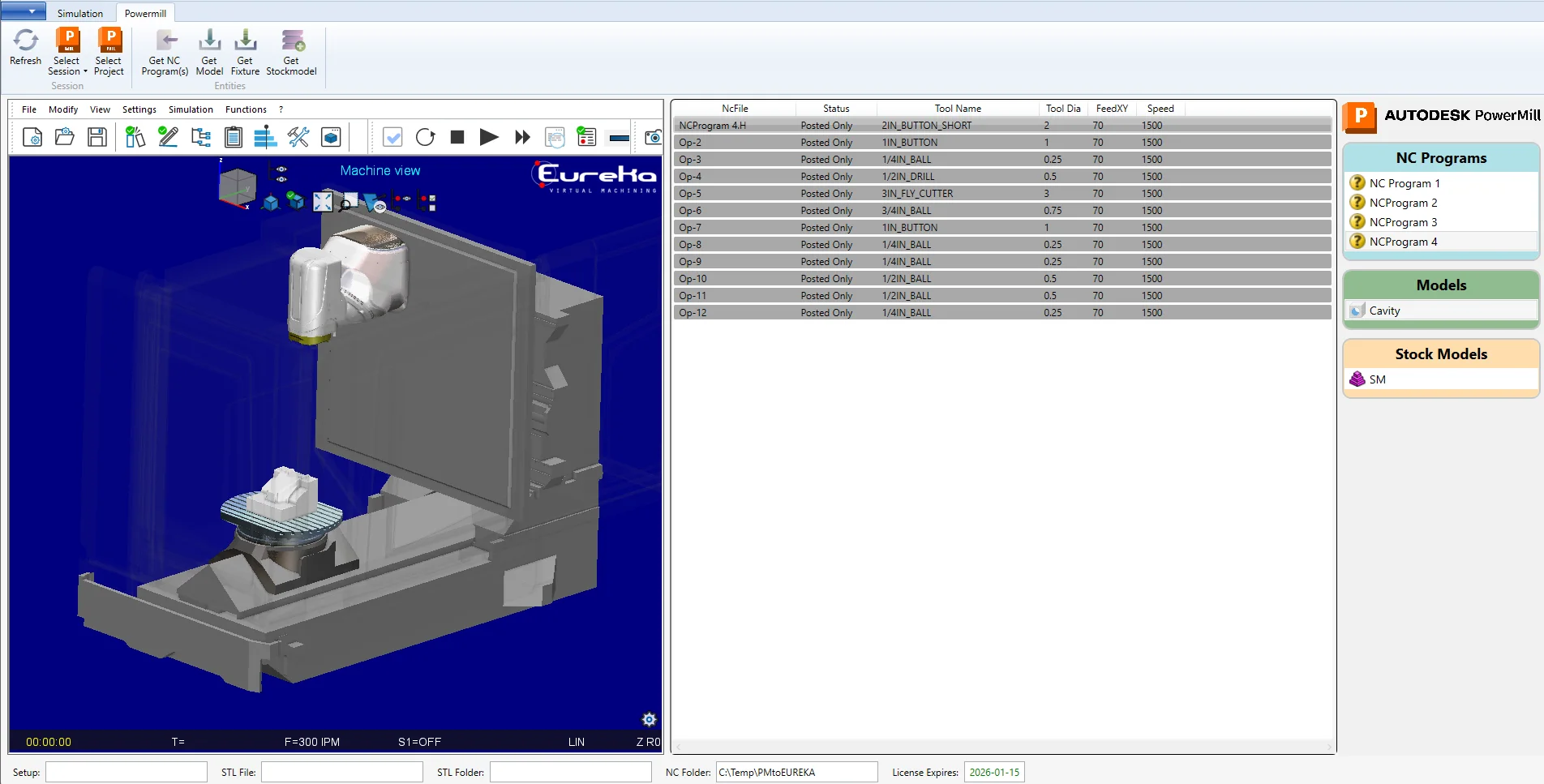This screenshot has height=784, width=1544.
Task: Click Select Project icon
Action: (x=109, y=41)
